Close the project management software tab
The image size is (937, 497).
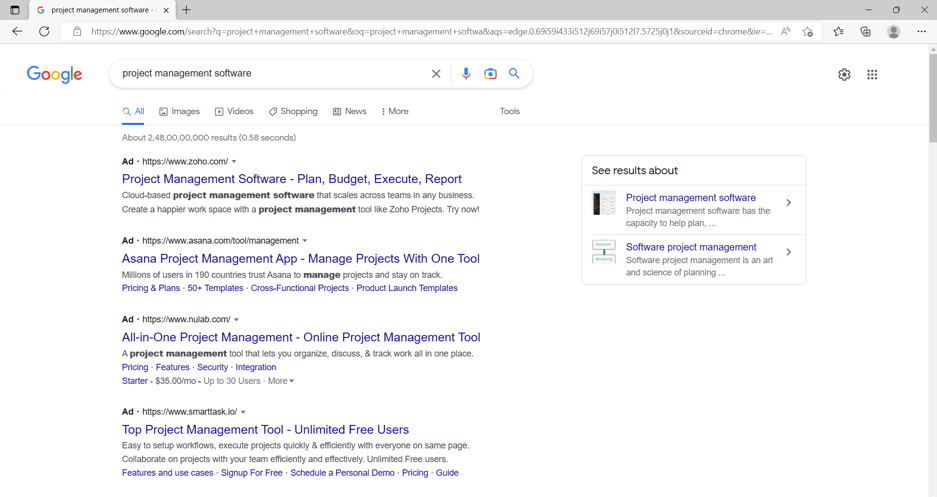(166, 10)
